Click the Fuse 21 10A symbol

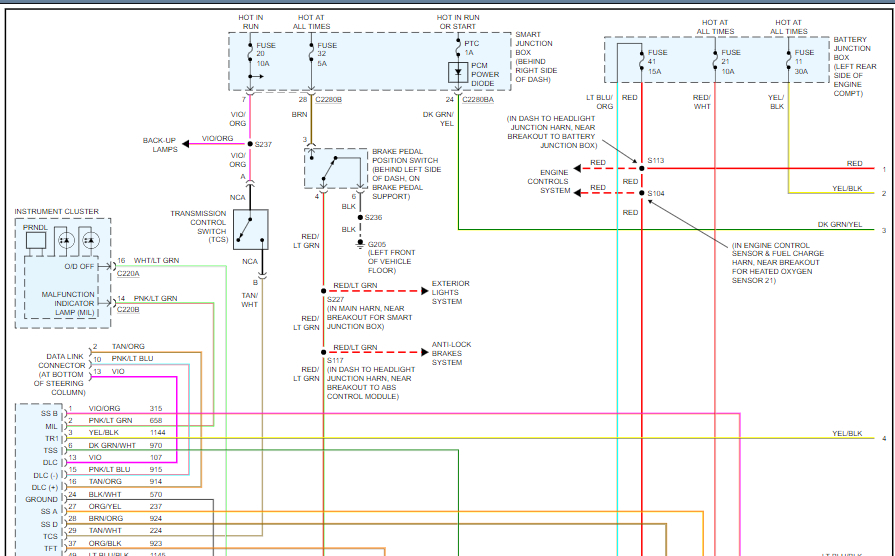pyautogui.click(x=715, y=60)
